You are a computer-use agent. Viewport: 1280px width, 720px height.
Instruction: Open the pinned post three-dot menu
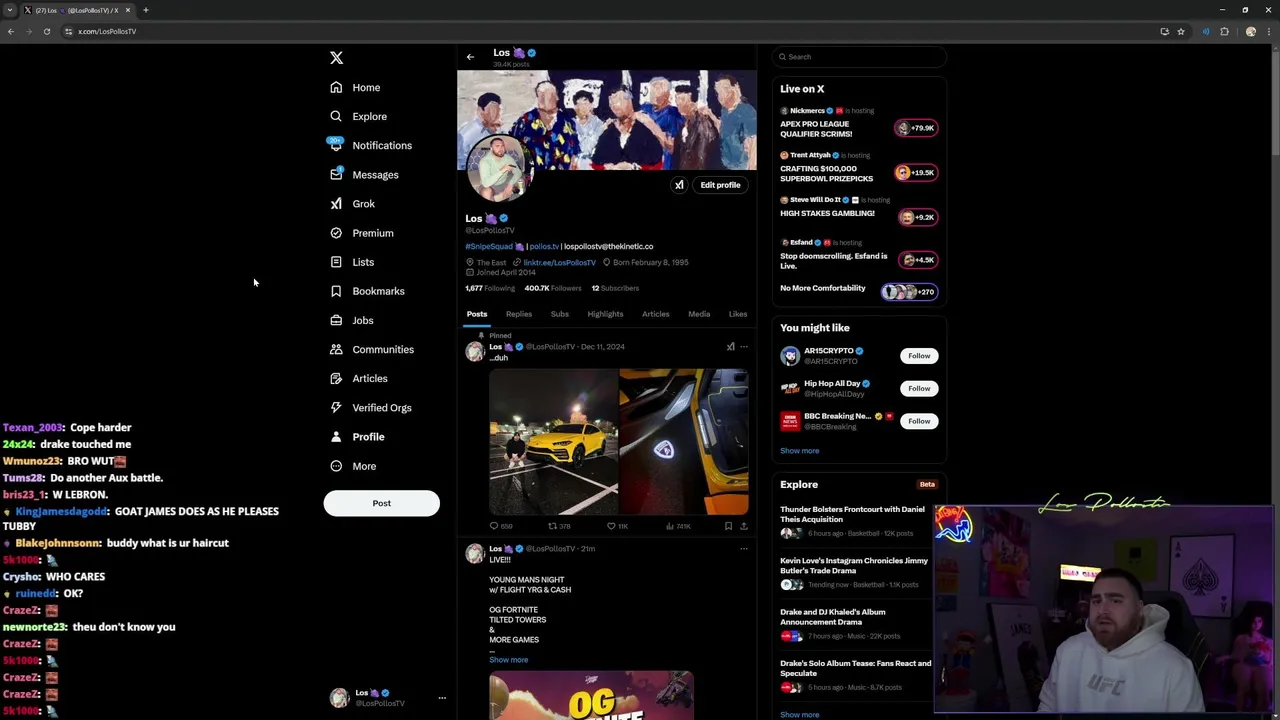pyautogui.click(x=743, y=347)
